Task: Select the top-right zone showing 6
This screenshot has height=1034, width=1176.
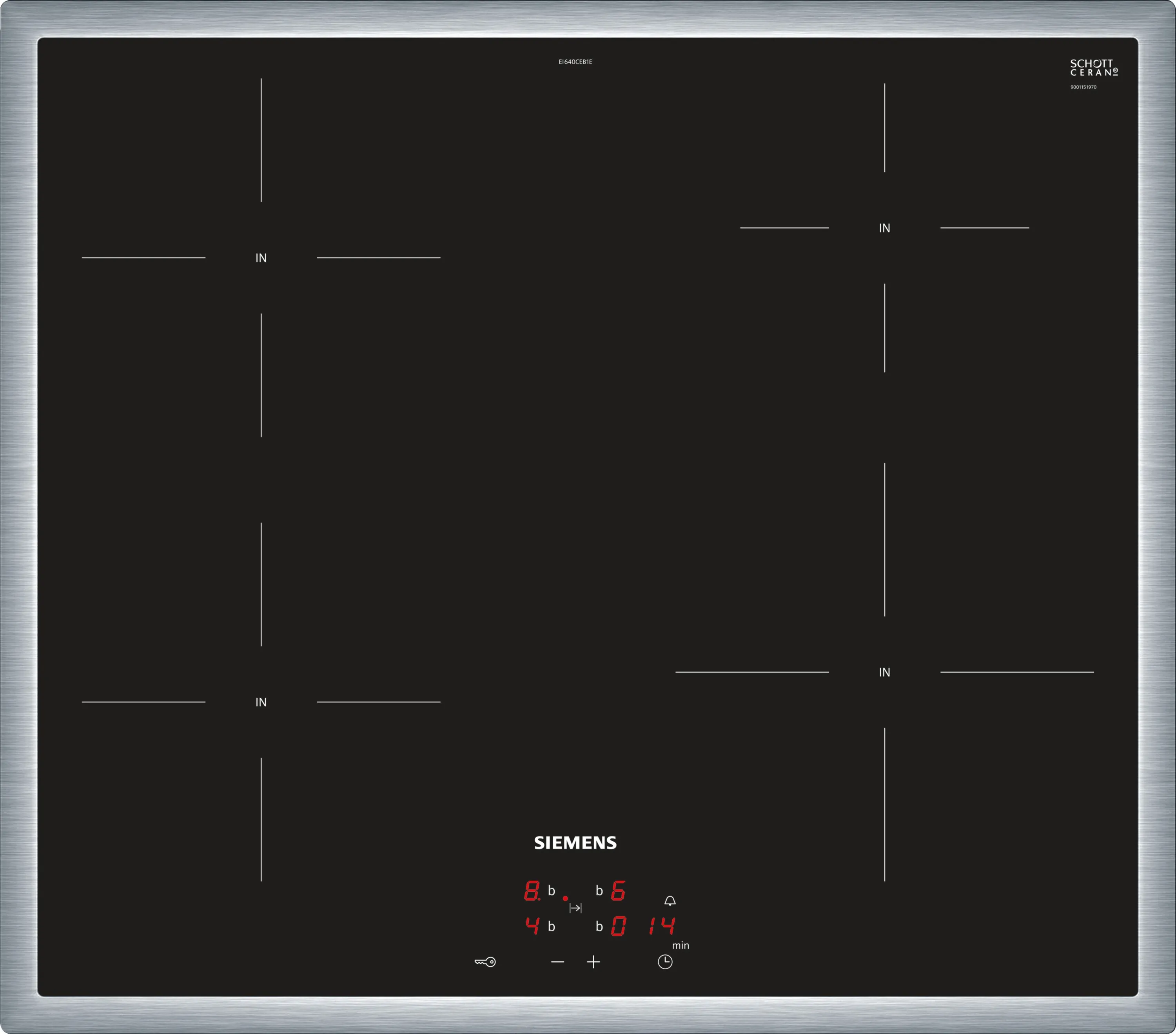Action: tap(618, 891)
